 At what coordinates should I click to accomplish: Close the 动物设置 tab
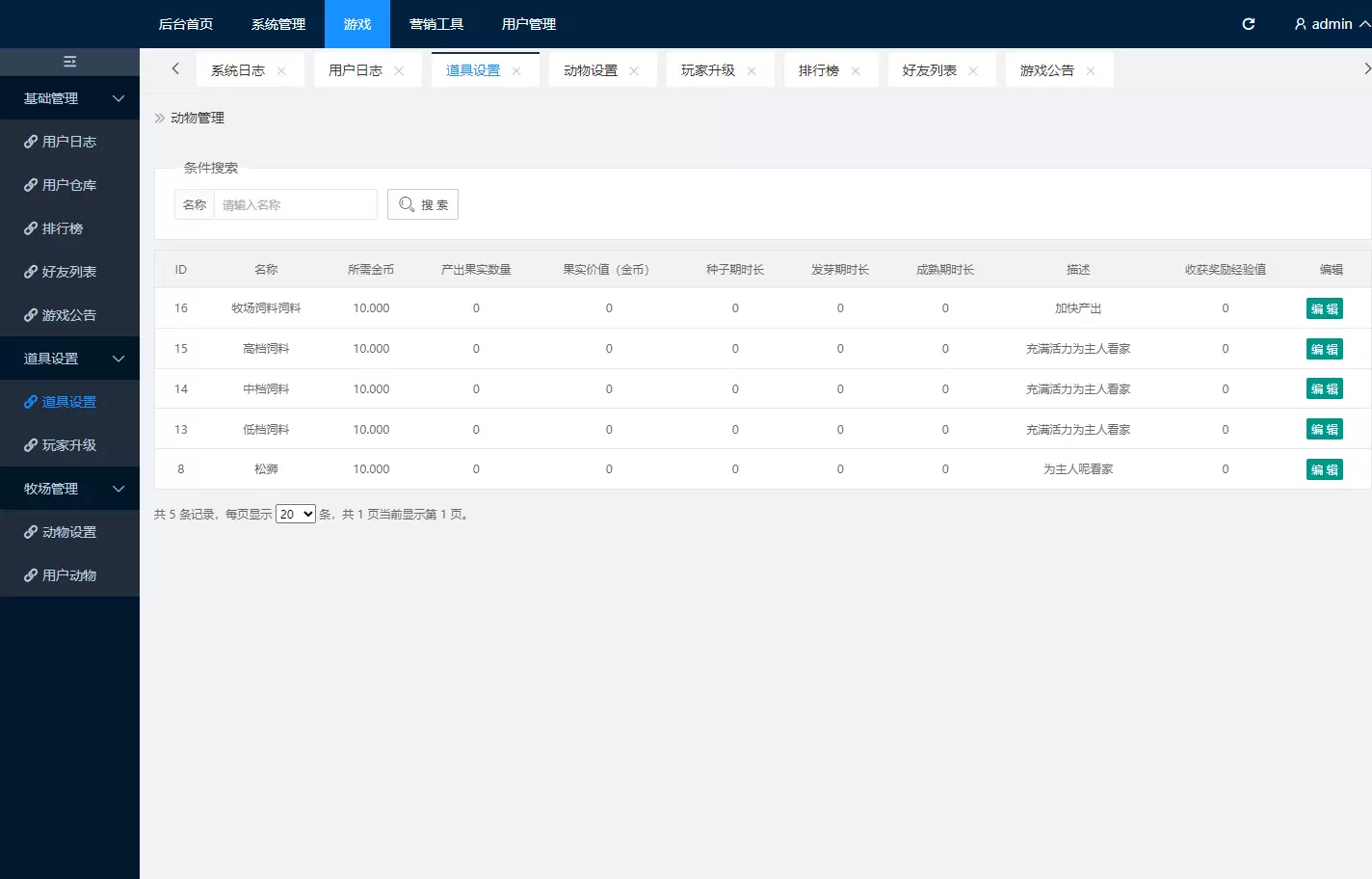(x=634, y=71)
